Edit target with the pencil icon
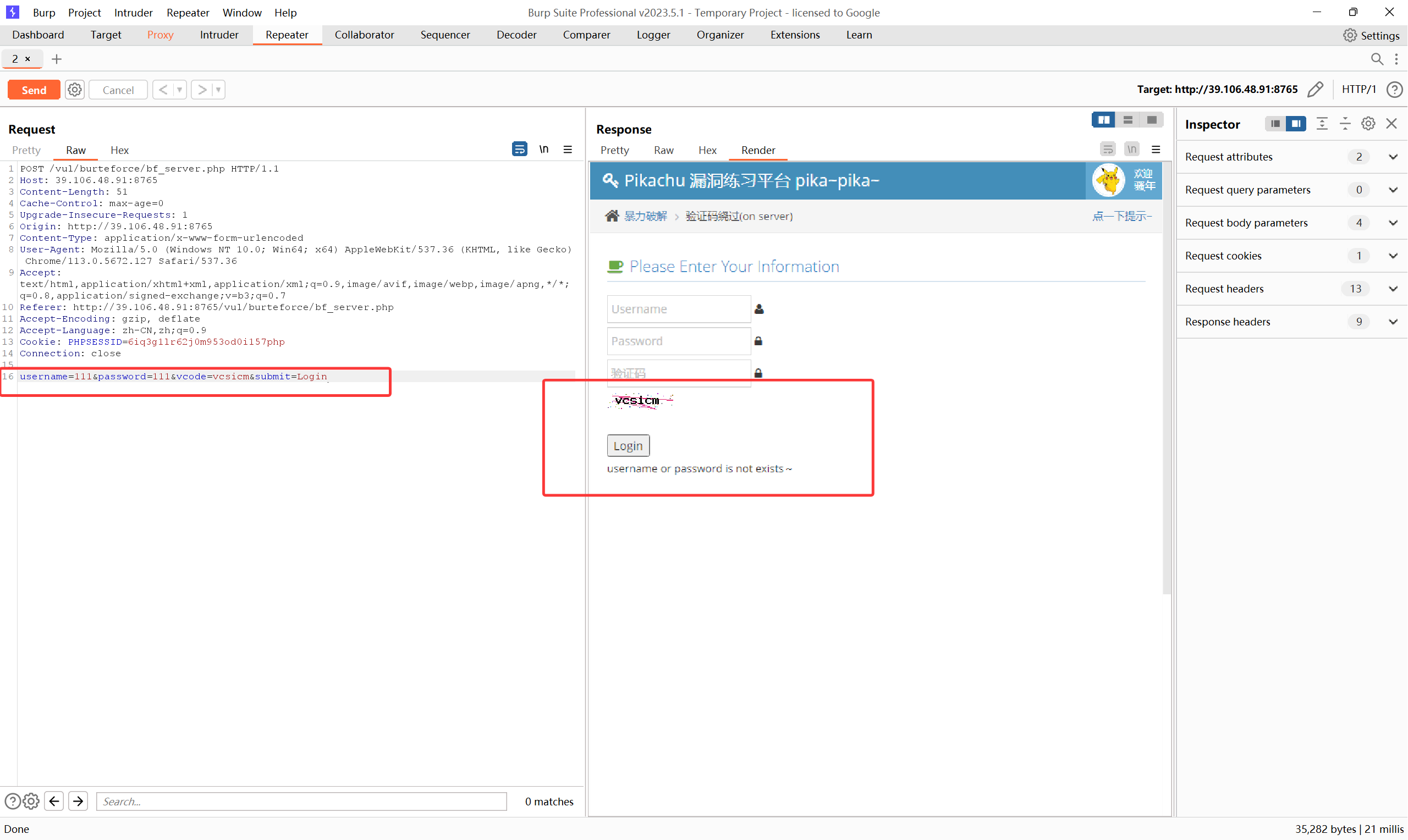The image size is (1408, 840). pyautogui.click(x=1316, y=90)
